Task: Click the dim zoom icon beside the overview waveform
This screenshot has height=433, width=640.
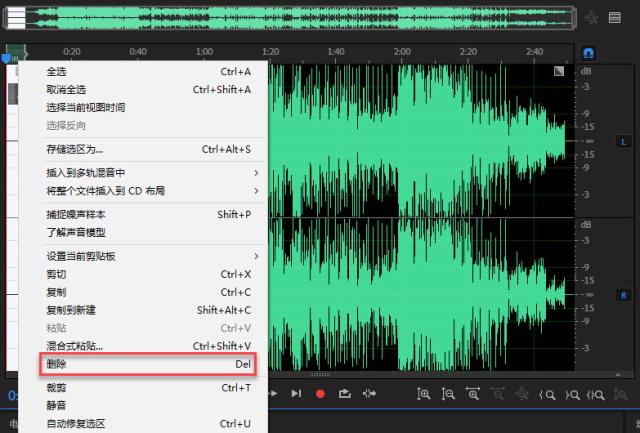Action: pyautogui.click(x=591, y=18)
